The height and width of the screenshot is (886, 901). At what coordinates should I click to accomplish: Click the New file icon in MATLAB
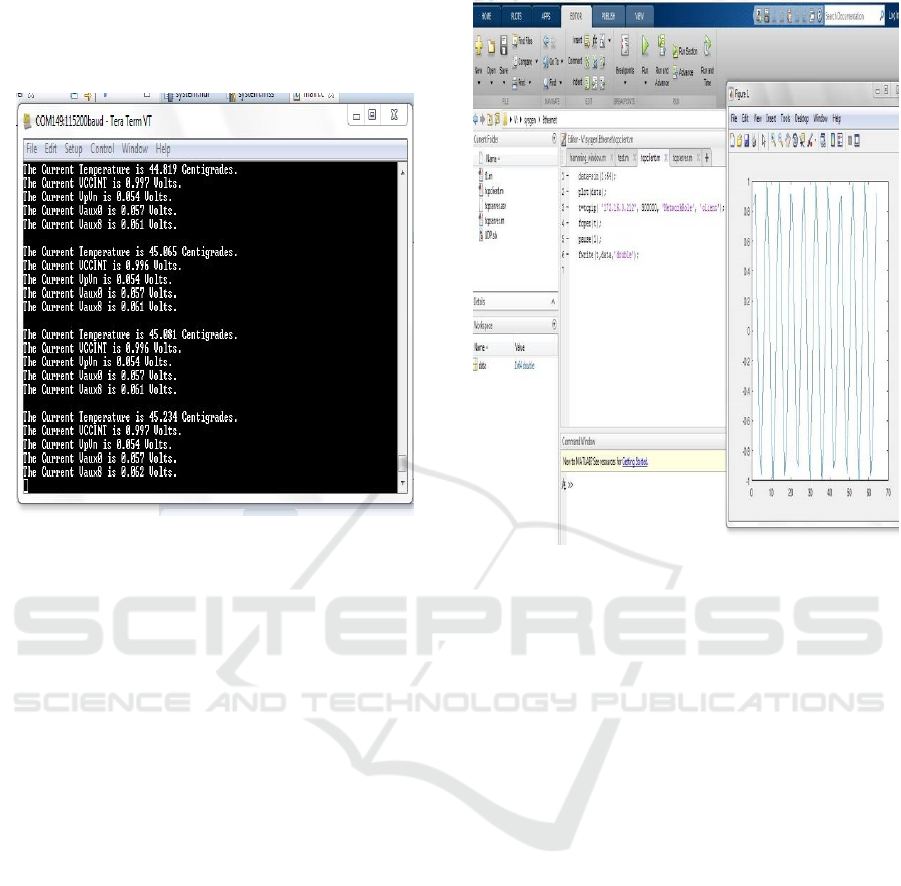point(478,48)
